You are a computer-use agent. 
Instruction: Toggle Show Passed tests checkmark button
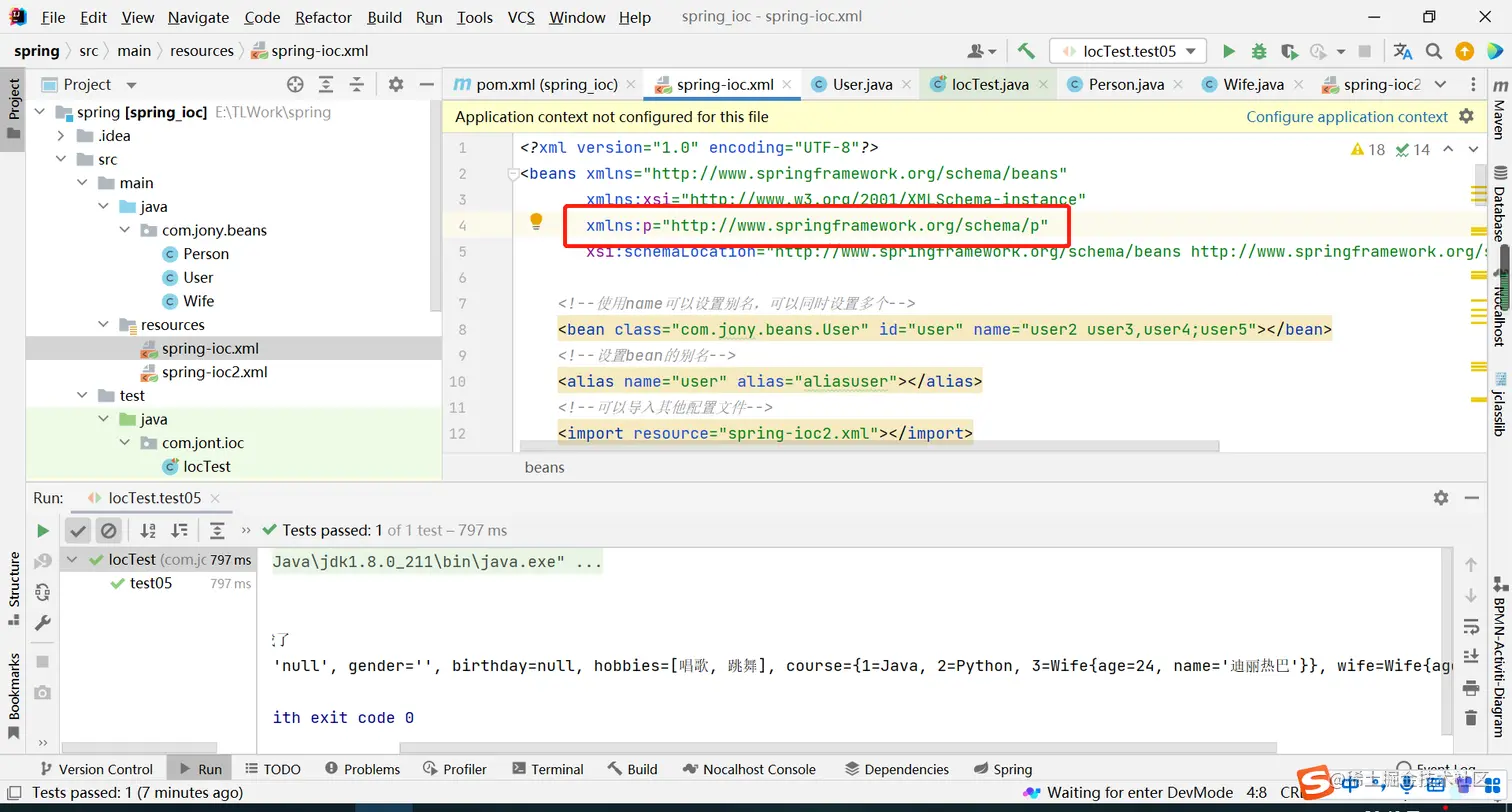click(x=78, y=531)
